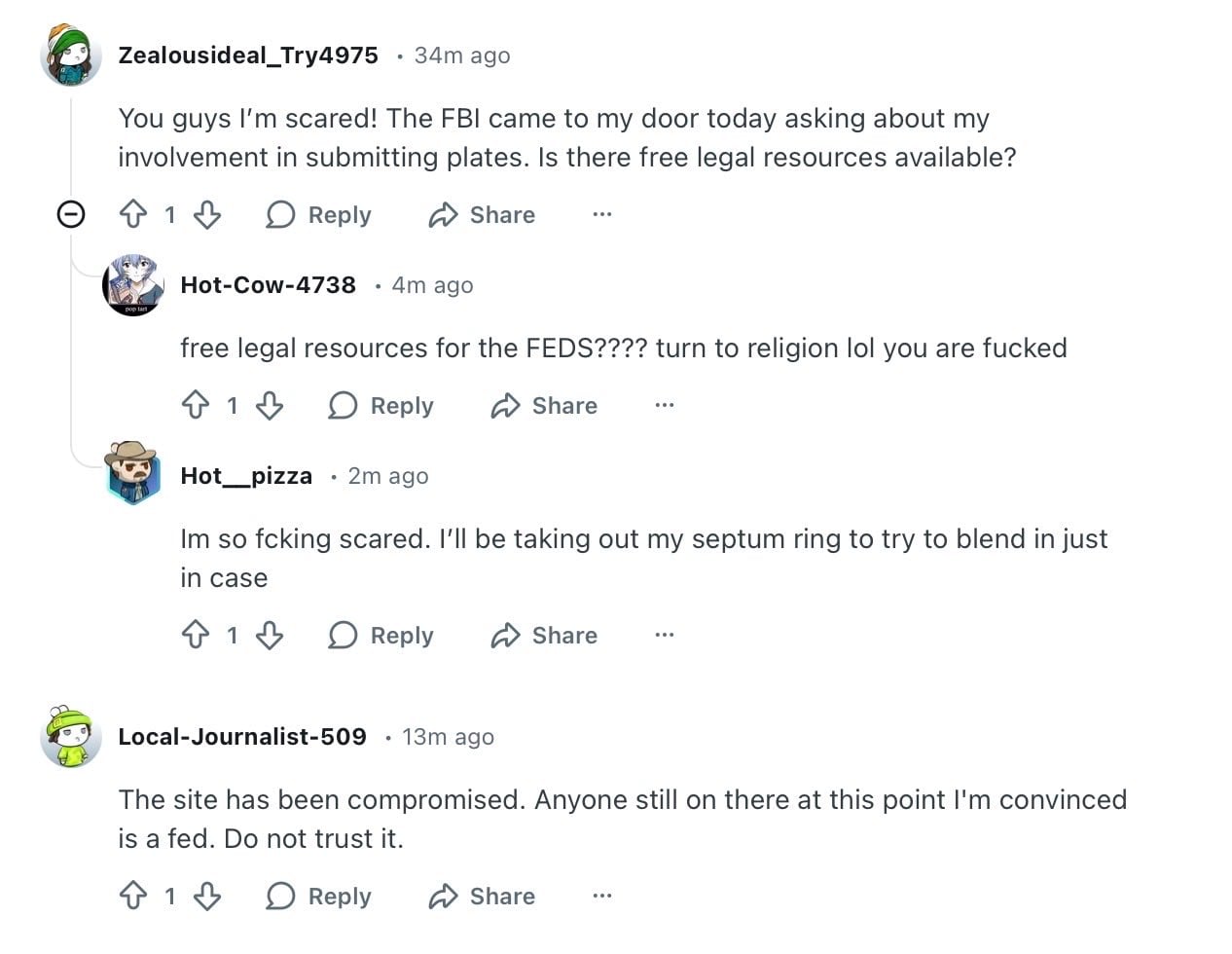The image size is (1232, 954).
Task: Open more options on Hot-Cow-4738's reply
Action: [x=665, y=405]
